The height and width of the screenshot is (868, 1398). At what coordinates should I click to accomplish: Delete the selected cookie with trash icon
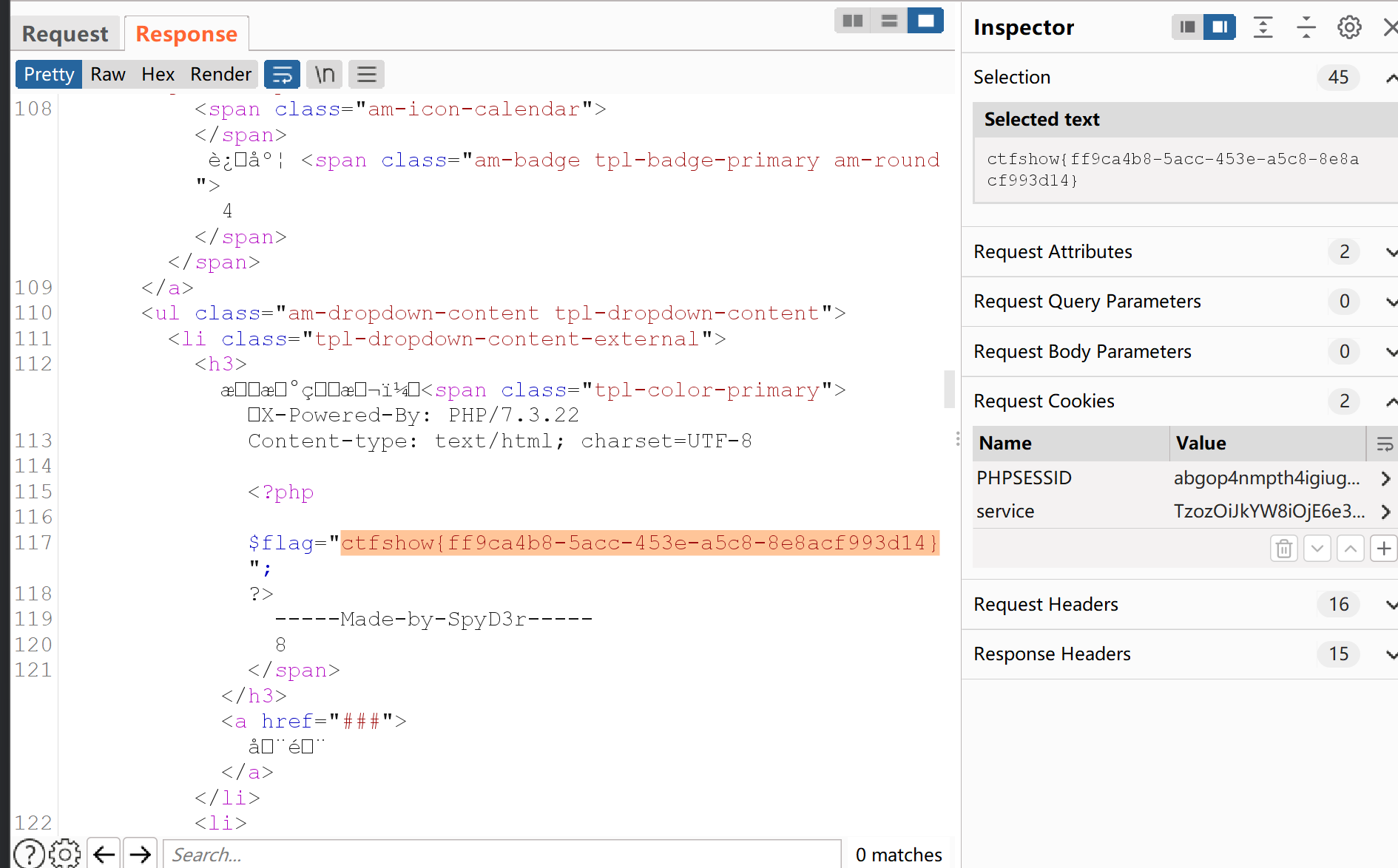tap(1284, 549)
